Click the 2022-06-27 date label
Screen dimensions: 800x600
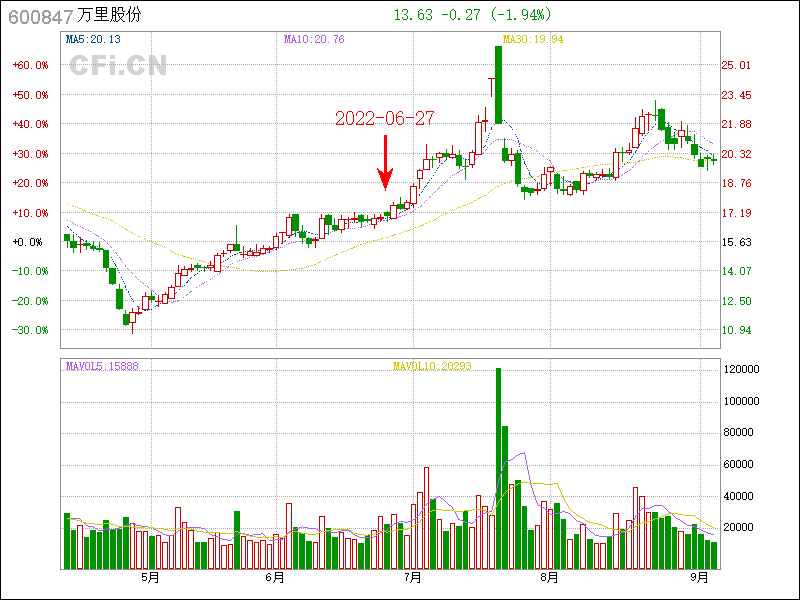(385, 118)
